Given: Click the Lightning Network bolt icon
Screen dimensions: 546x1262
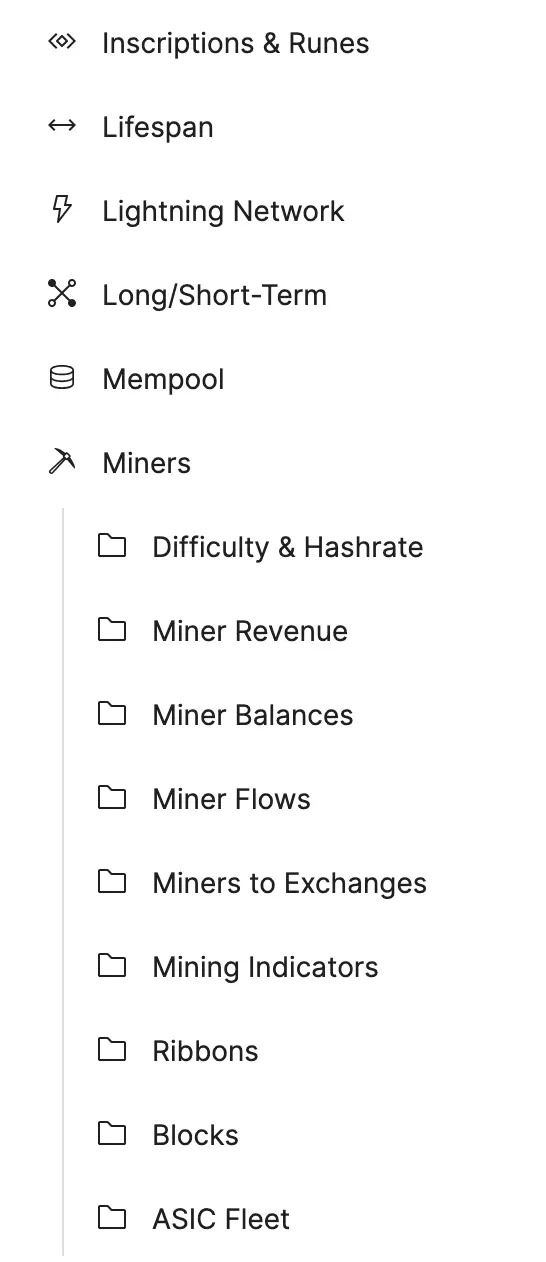Looking at the screenshot, I should pos(62,210).
